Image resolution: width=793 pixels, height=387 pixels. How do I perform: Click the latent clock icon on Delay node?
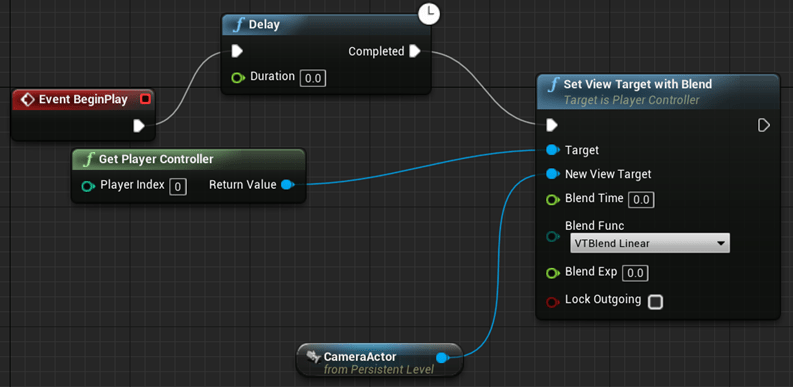pyautogui.click(x=429, y=14)
